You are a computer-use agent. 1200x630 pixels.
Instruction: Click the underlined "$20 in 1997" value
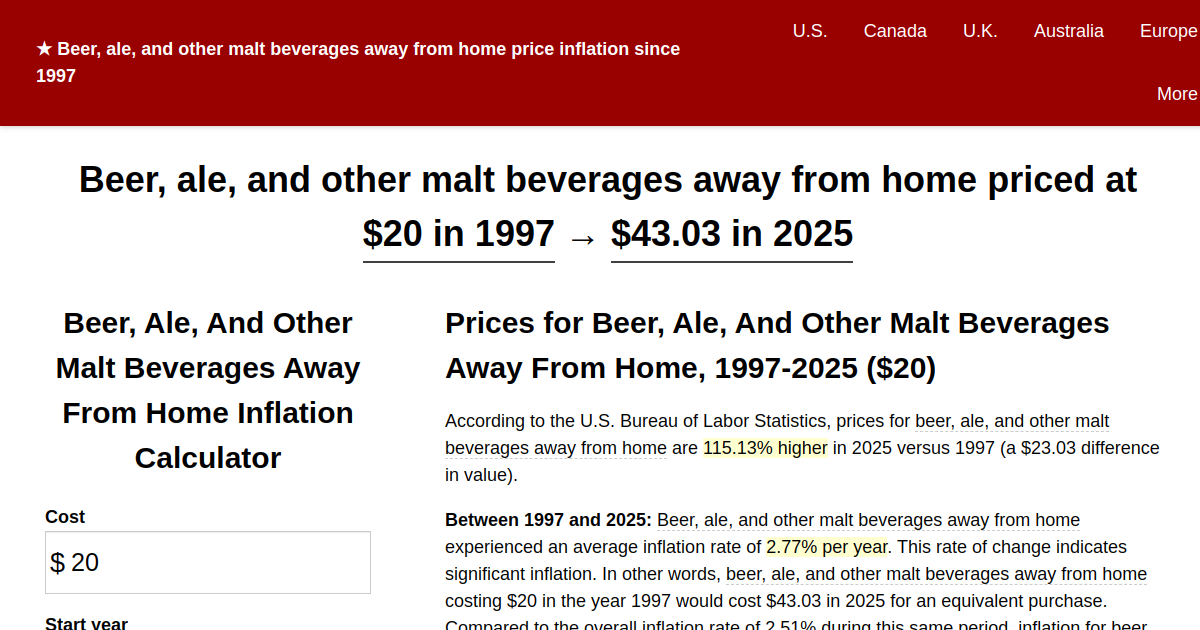[458, 233]
